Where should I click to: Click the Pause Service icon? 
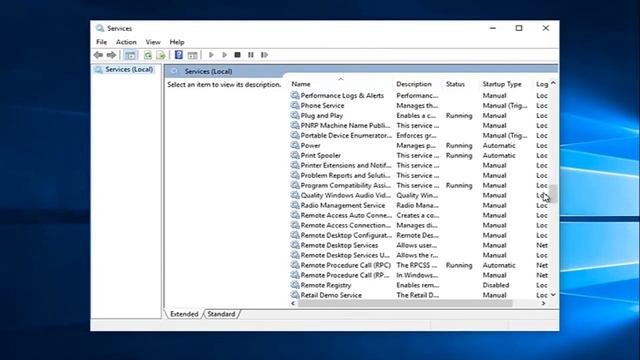[x=251, y=55]
